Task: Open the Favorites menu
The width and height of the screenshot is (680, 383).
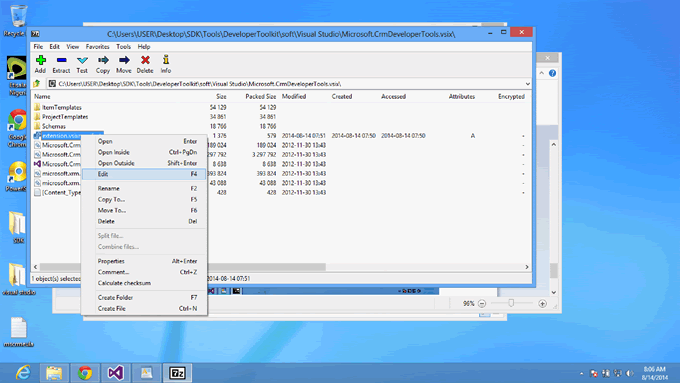Action: 98,46
